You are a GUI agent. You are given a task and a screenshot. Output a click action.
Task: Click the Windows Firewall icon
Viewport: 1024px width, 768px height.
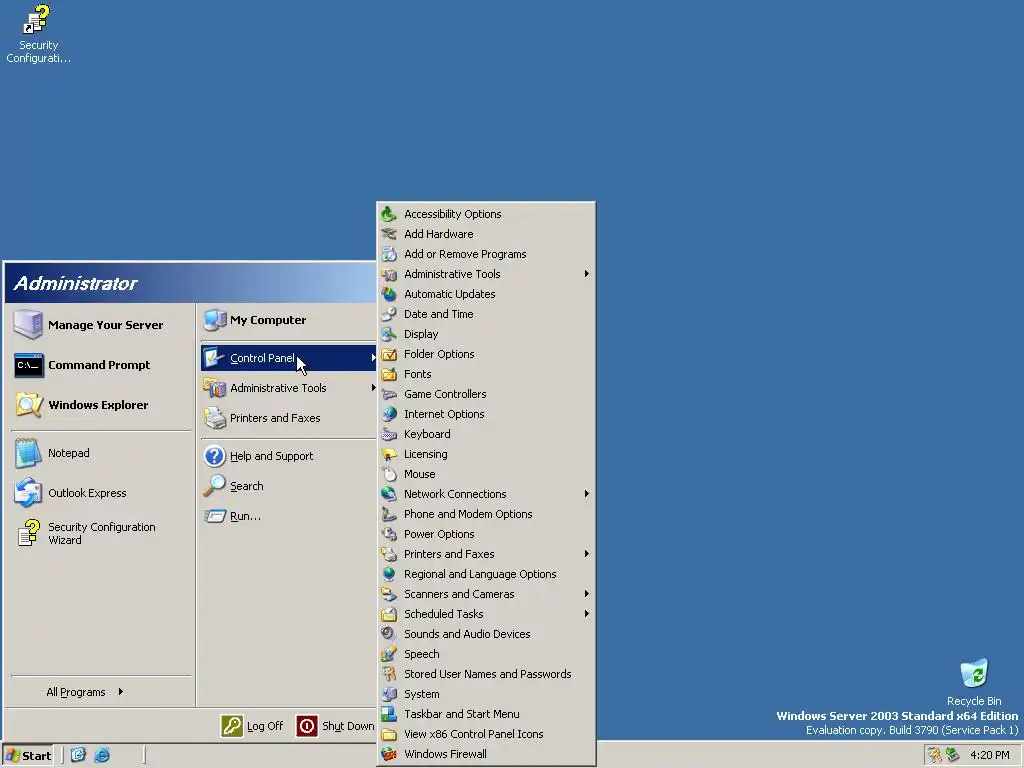pos(389,754)
